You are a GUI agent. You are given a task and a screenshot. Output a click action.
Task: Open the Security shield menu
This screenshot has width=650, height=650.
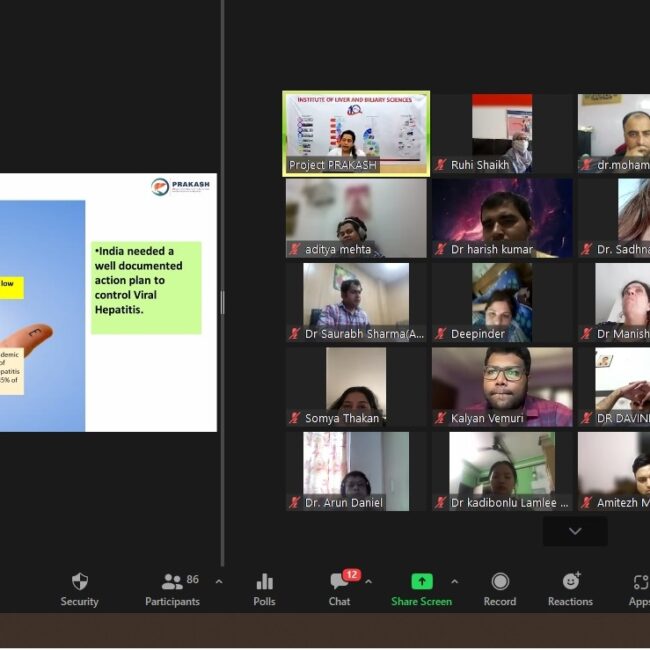coord(79,589)
